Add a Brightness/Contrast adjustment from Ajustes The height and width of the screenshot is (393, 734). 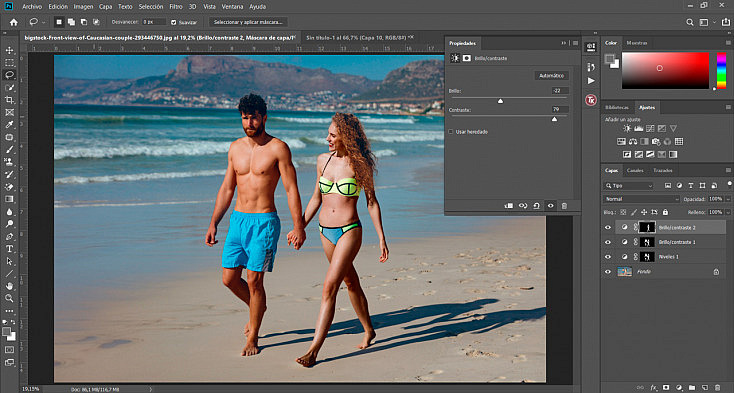pyautogui.click(x=627, y=128)
